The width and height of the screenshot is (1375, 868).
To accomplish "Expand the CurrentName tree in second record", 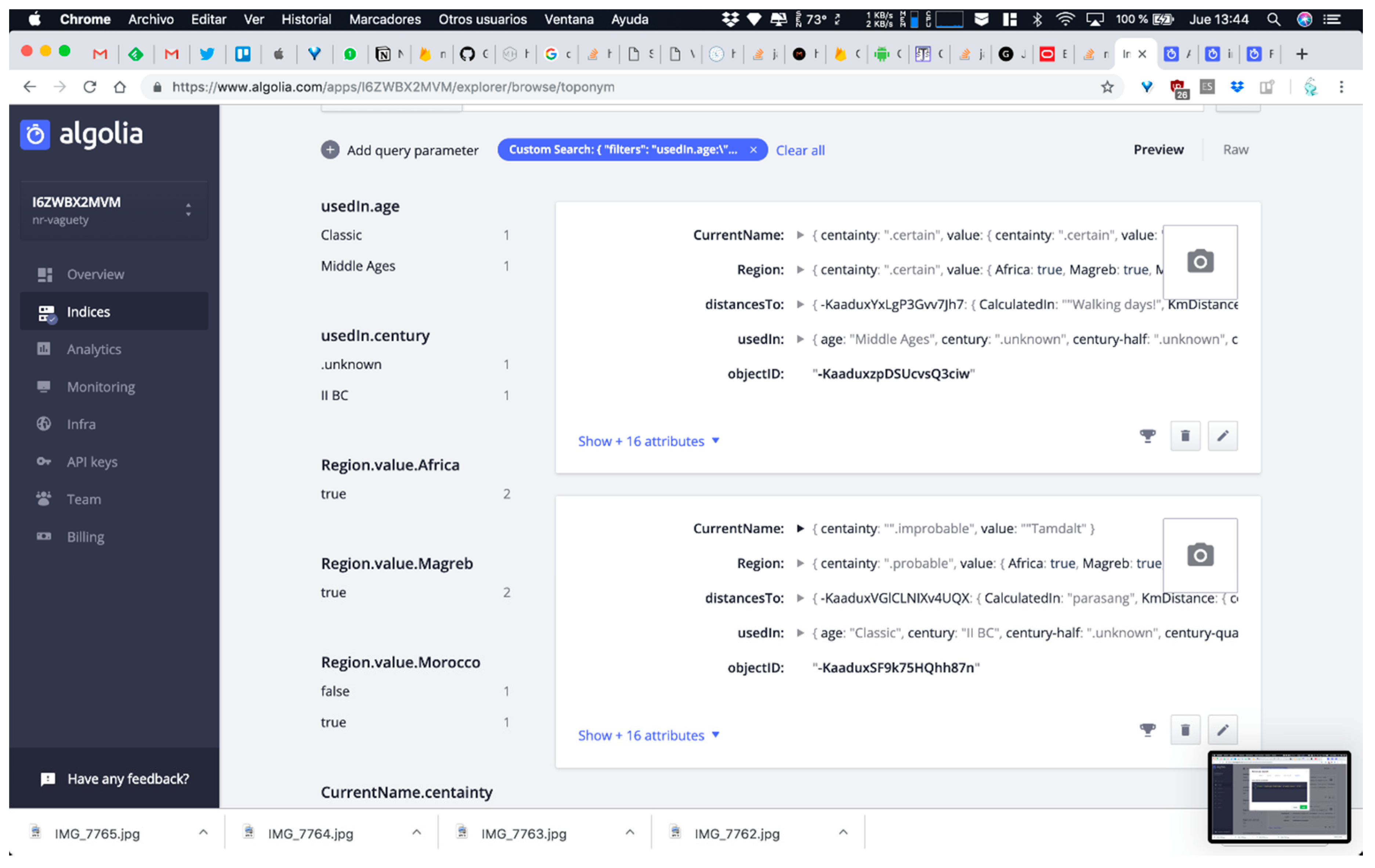I will (x=800, y=529).
